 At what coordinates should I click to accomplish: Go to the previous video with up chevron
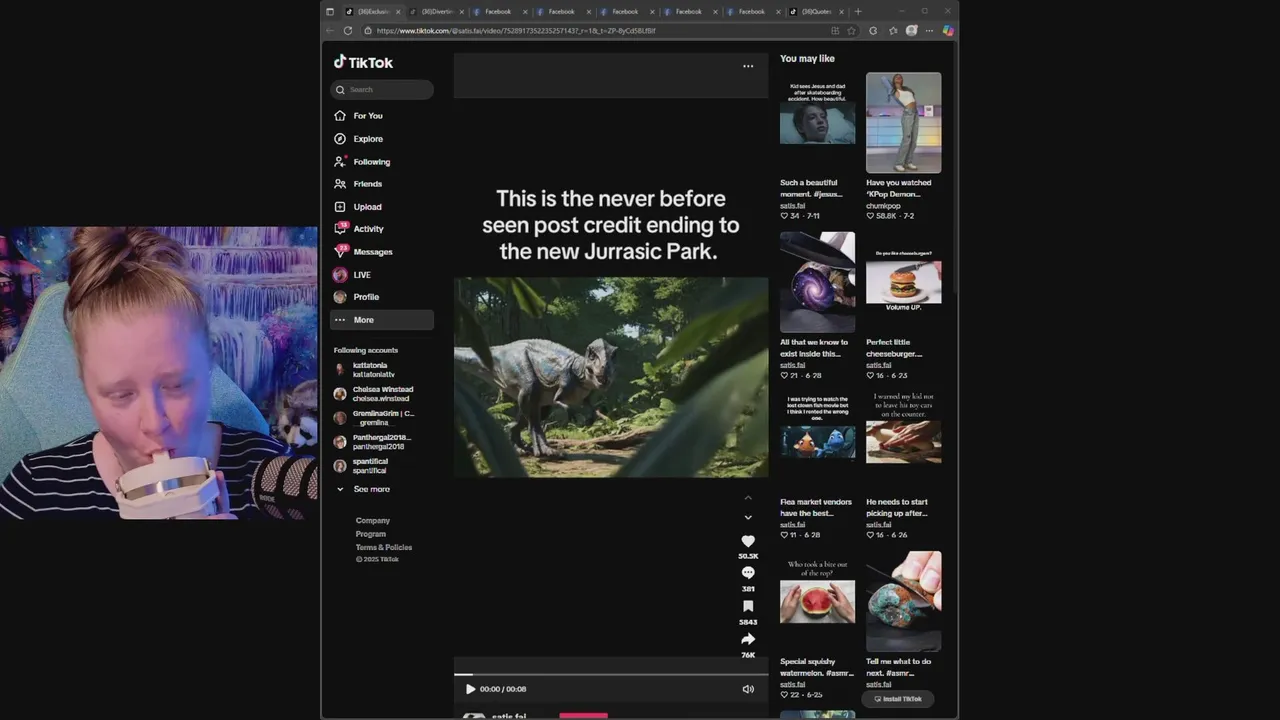748,498
